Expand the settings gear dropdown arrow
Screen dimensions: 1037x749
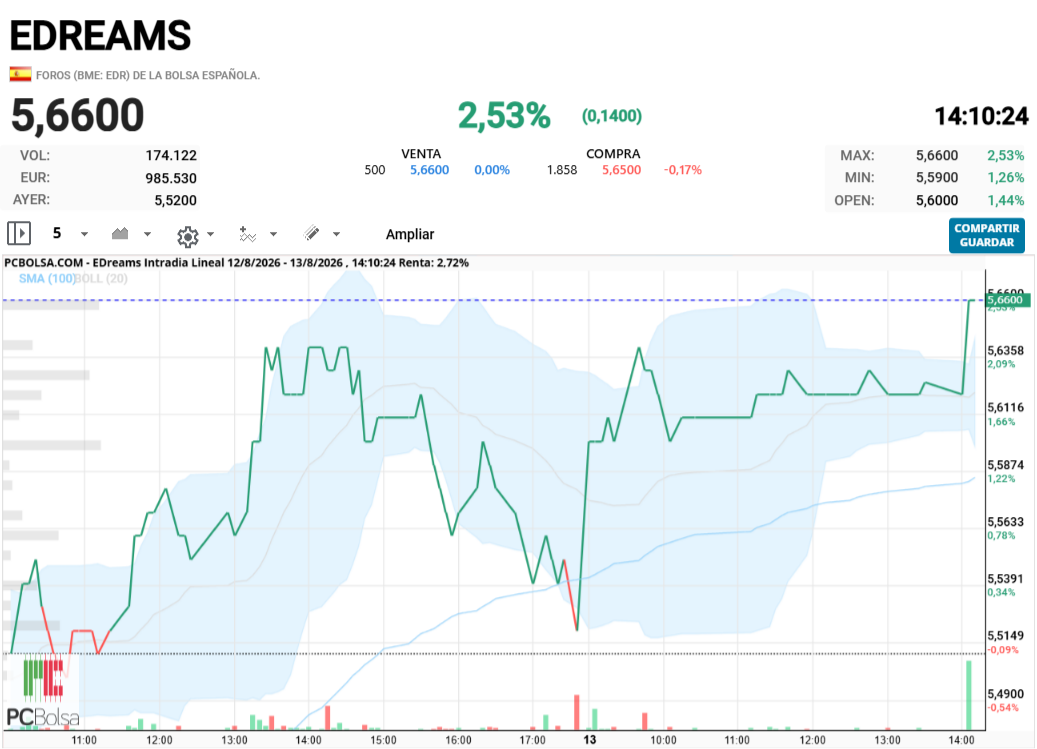(210, 234)
